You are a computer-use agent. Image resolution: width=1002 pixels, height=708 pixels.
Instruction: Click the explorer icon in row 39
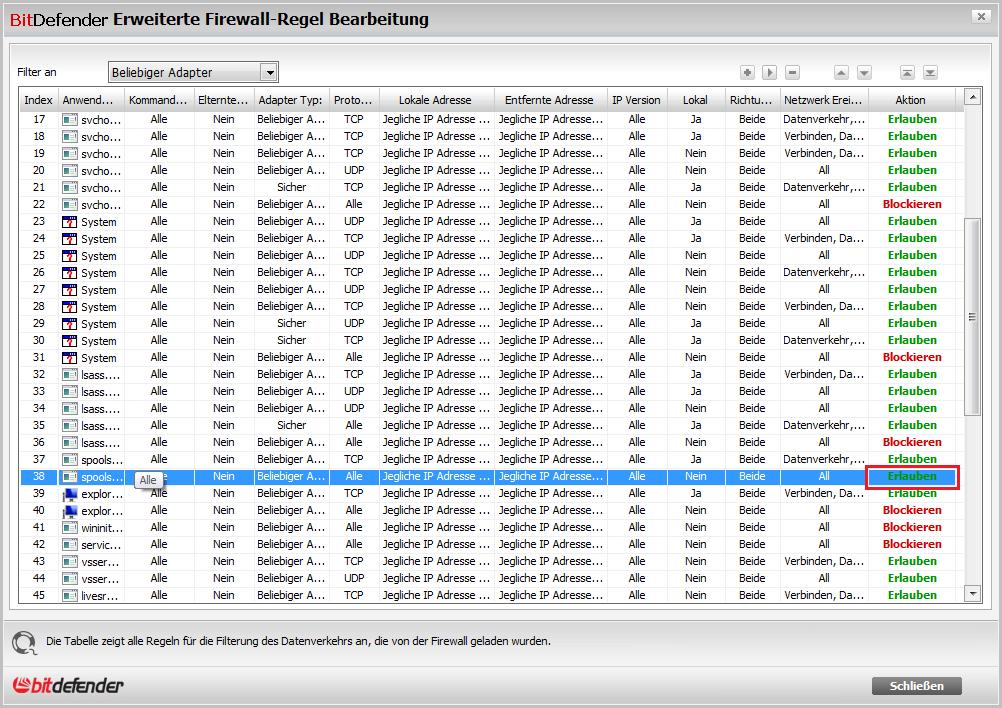tap(70, 494)
